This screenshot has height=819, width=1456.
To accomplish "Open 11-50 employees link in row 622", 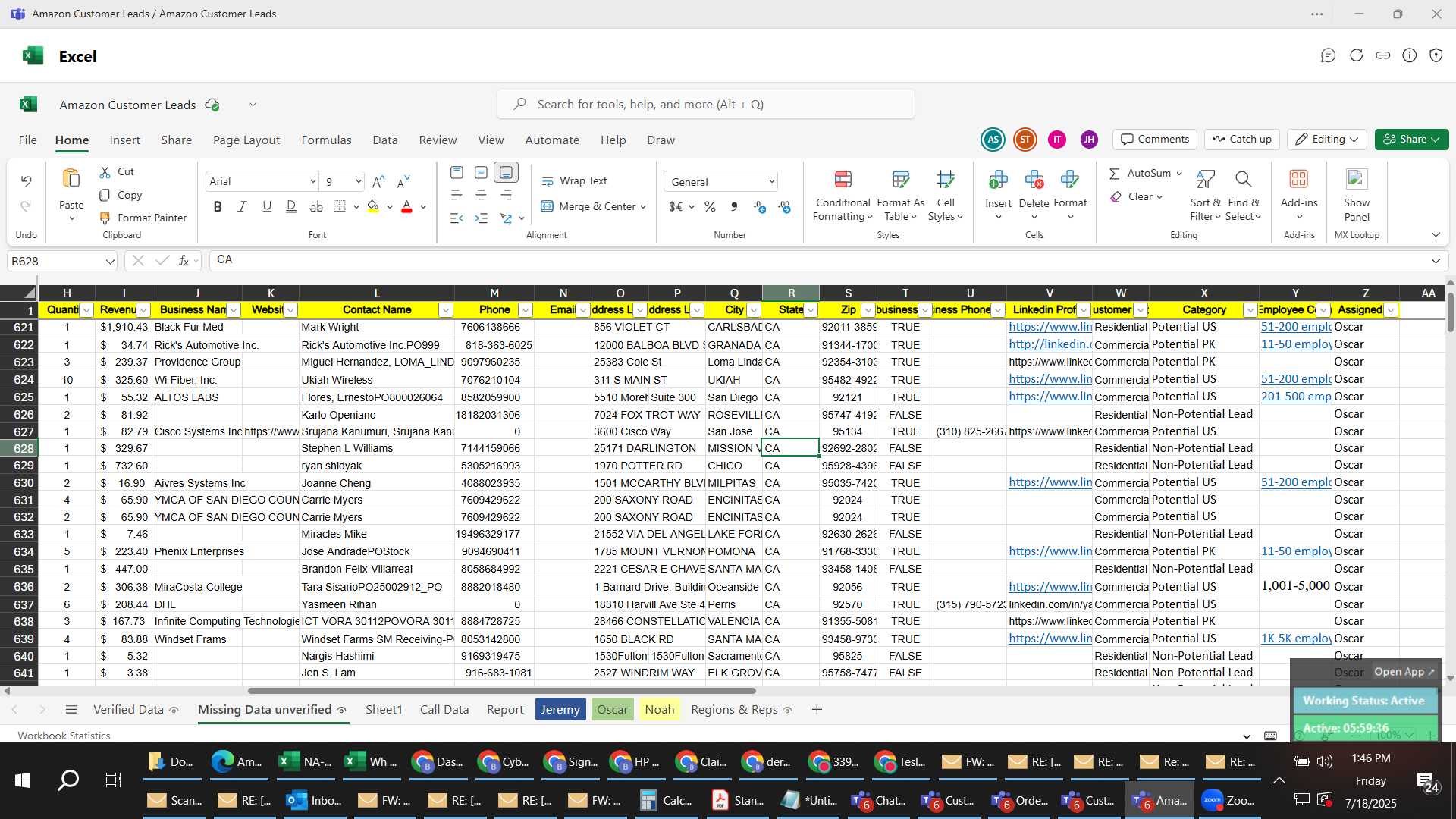I will (1295, 344).
